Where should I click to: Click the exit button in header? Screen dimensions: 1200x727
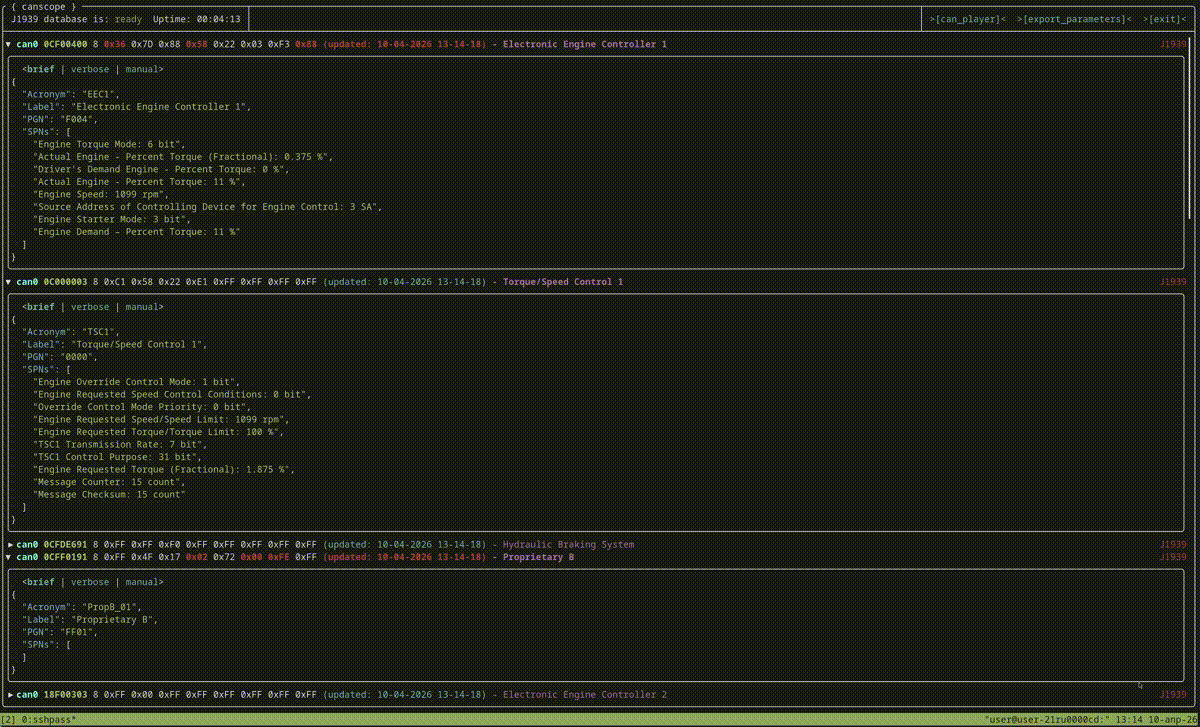click(x=1165, y=19)
